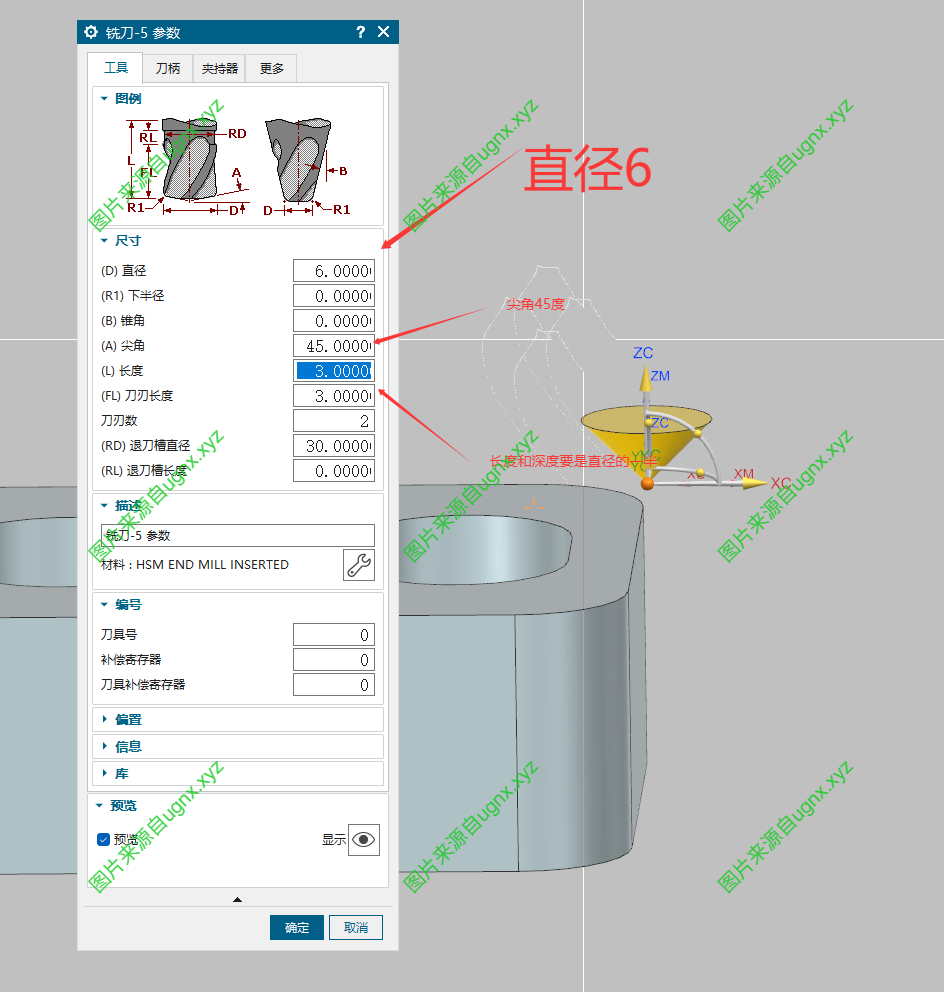The width and height of the screenshot is (944, 992).
Task: Toggle the 预览 preview checkbox
Action: pyautogui.click(x=103, y=840)
